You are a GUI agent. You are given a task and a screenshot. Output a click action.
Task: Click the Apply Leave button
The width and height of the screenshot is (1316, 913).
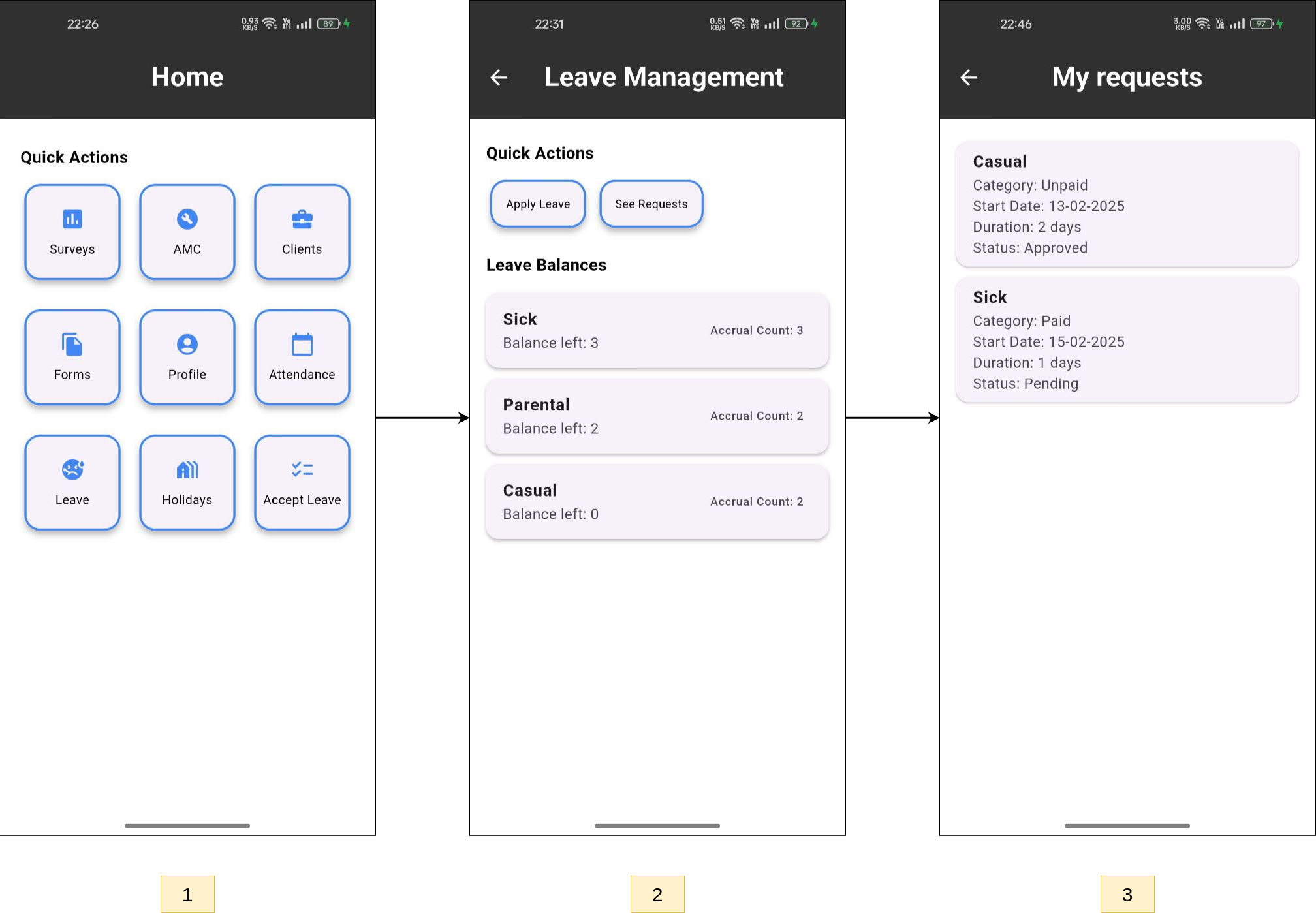[538, 204]
